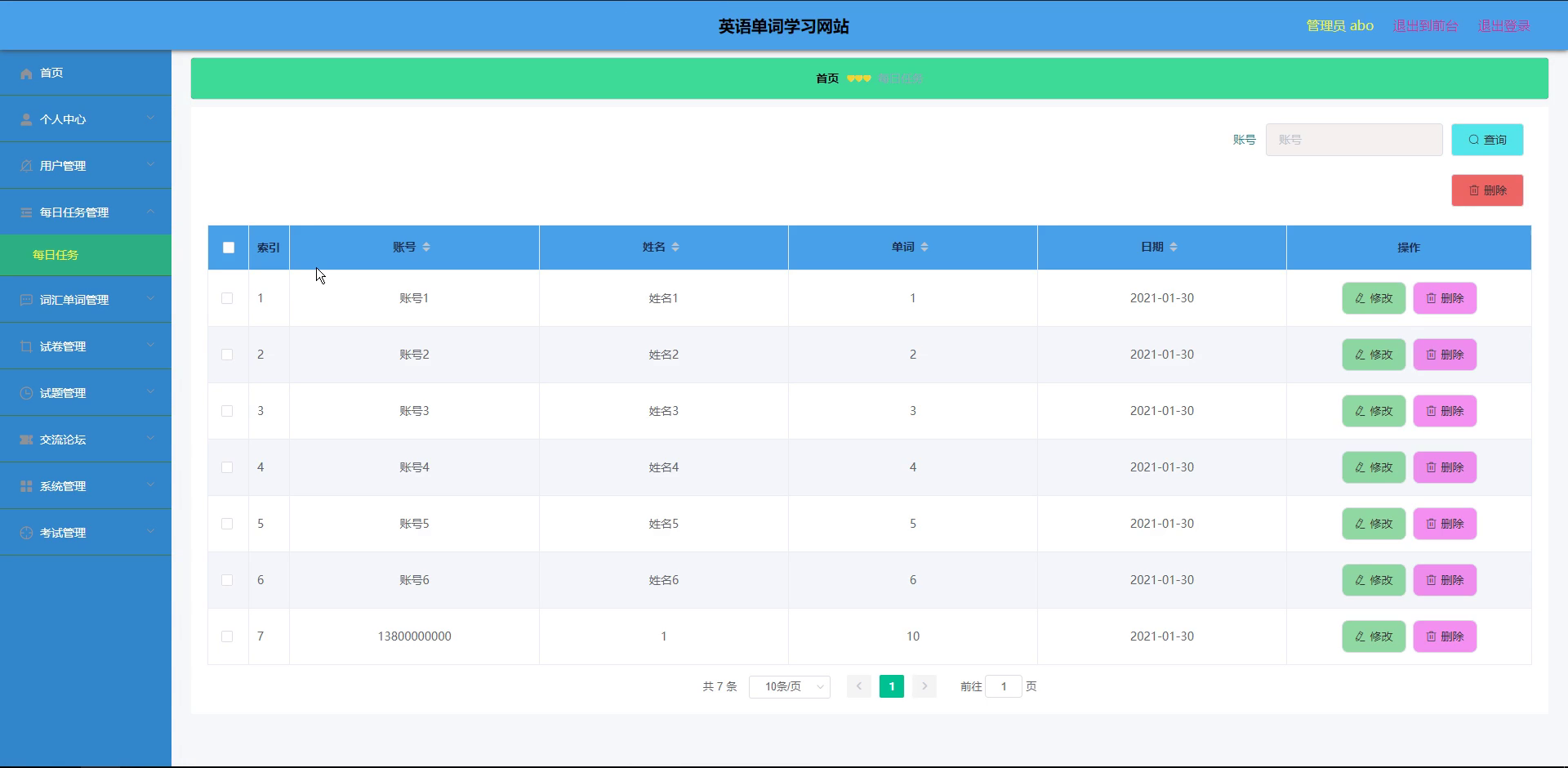Screen dimensions: 1568x768
Task: Check the checkbox for row 账号4
Action: coord(227,468)
